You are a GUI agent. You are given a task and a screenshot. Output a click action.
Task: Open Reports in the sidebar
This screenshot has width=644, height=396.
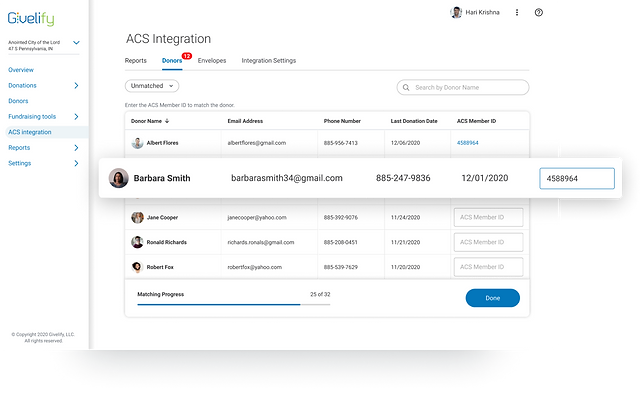pyautogui.click(x=19, y=147)
